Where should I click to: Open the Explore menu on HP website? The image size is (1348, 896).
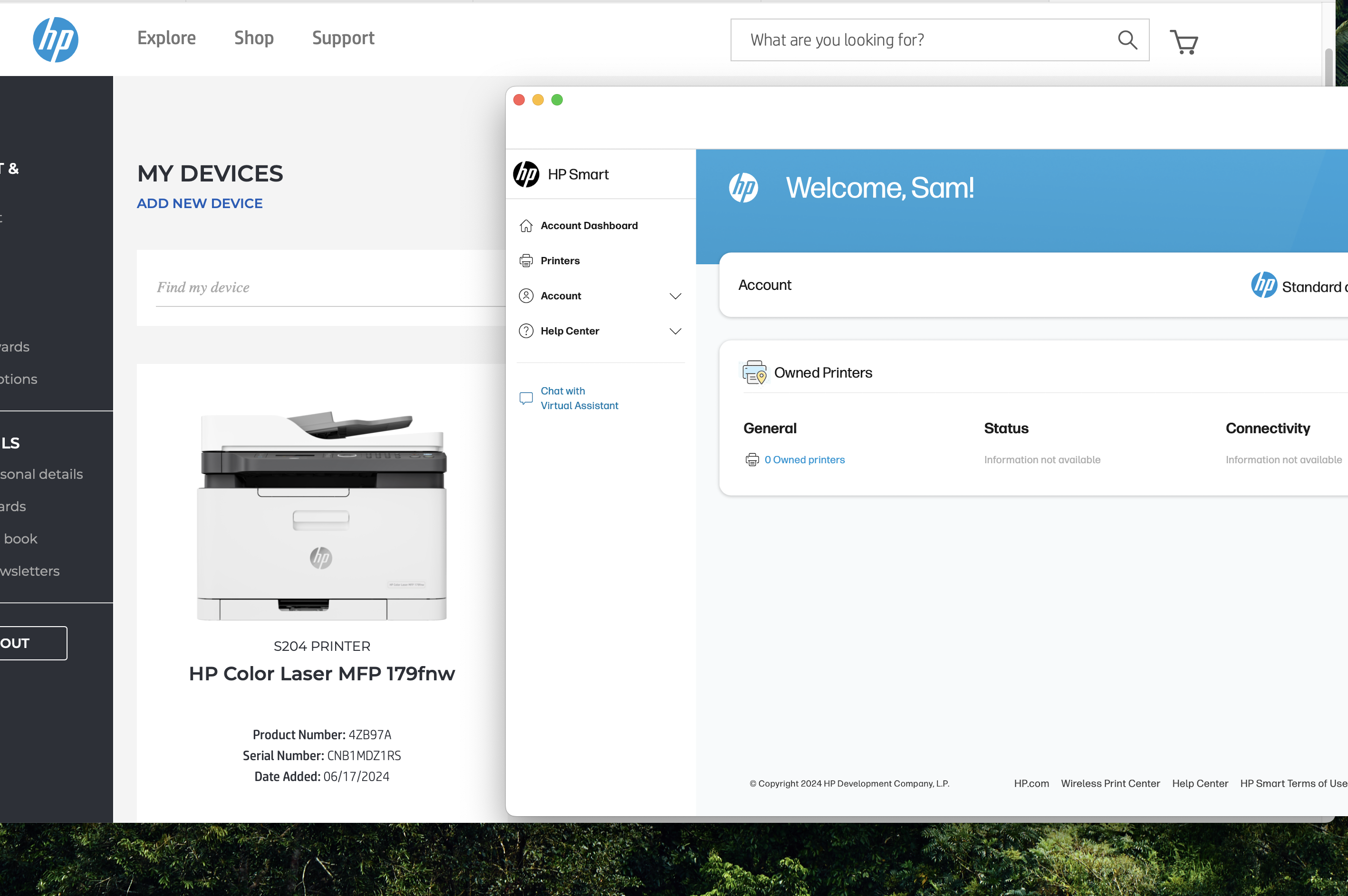166,38
